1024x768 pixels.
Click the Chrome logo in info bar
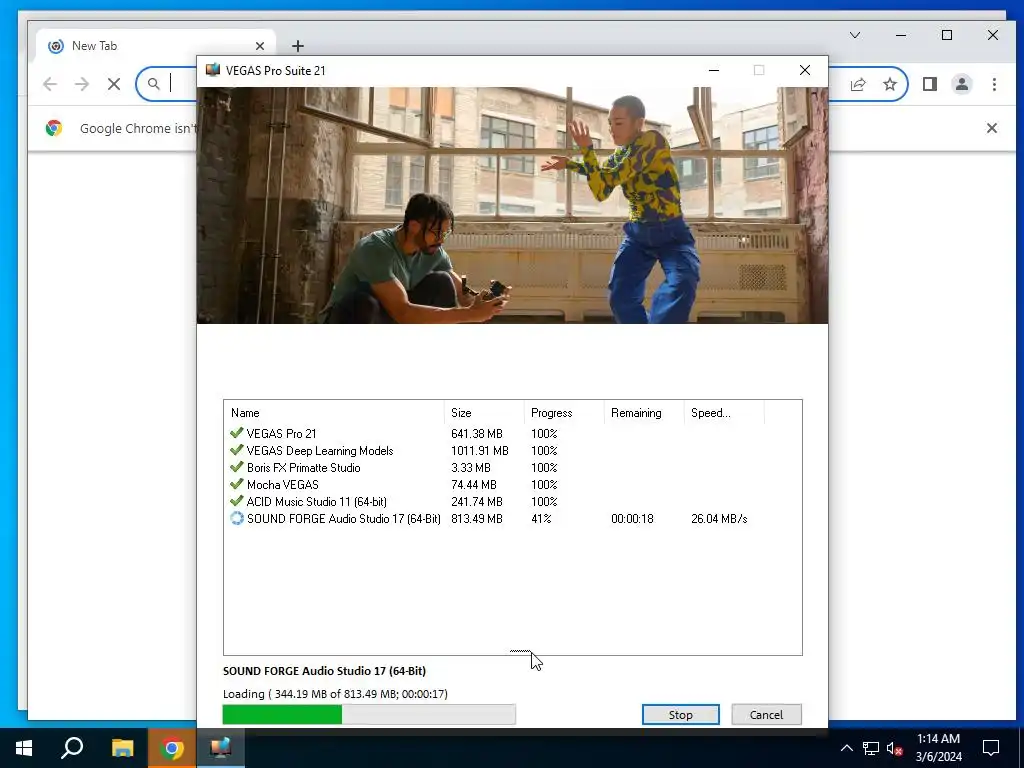[54, 128]
